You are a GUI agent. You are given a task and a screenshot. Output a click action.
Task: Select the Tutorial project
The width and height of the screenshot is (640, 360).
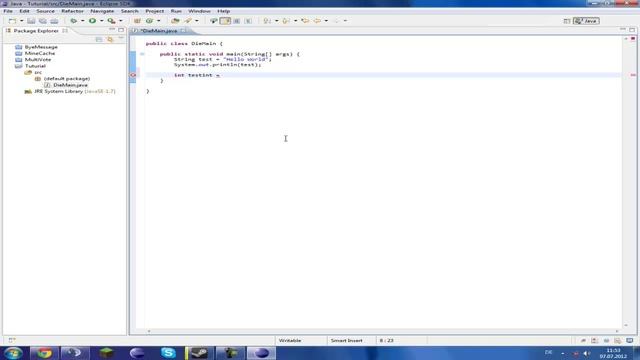click(x=35, y=66)
